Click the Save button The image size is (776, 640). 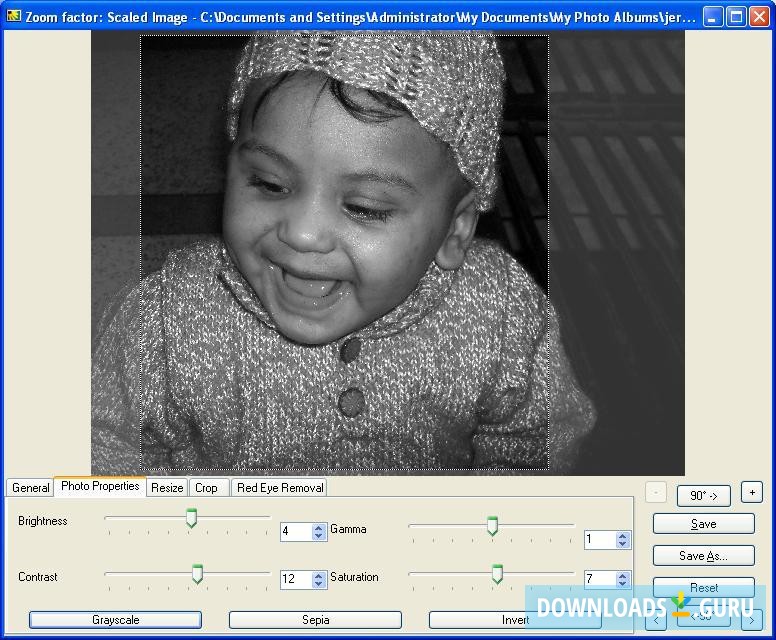click(703, 524)
